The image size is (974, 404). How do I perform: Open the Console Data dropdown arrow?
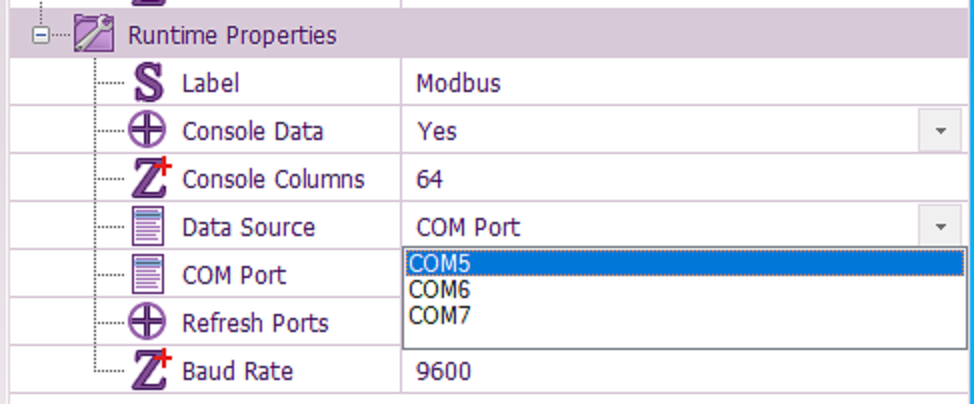[939, 131]
